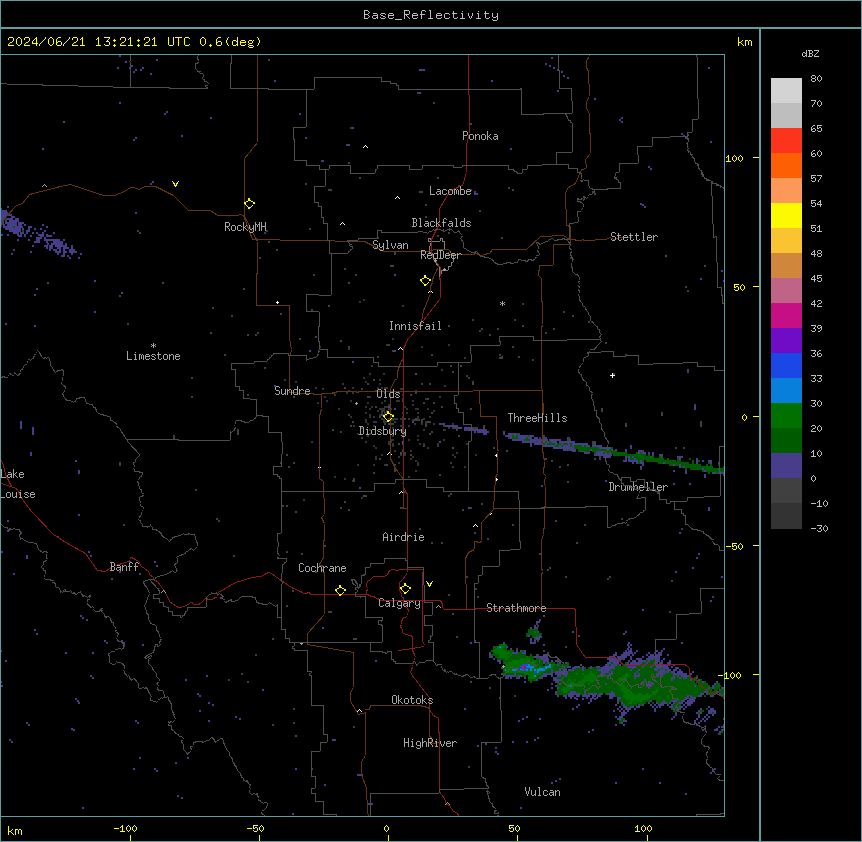This screenshot has height=842, width=862.
Task: Click the RockyMH label
Action: click(245, 227)
